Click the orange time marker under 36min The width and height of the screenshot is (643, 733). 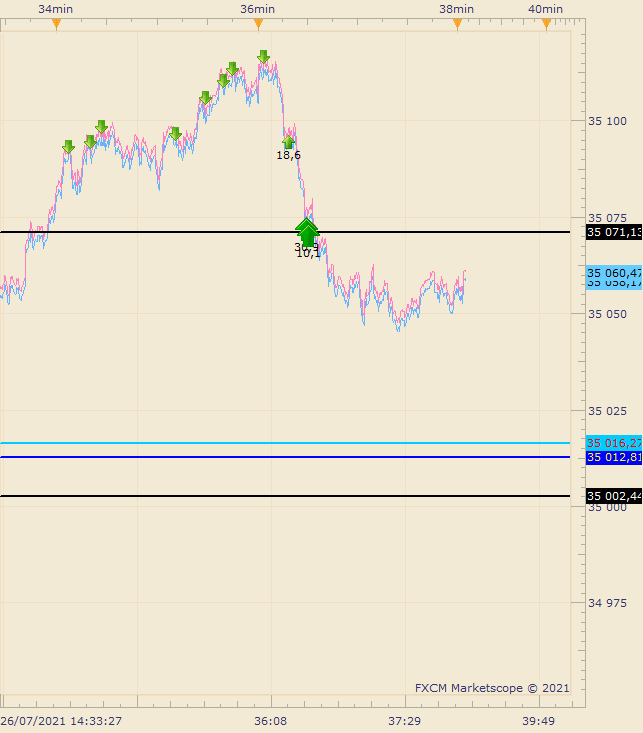tap(258, 24)
